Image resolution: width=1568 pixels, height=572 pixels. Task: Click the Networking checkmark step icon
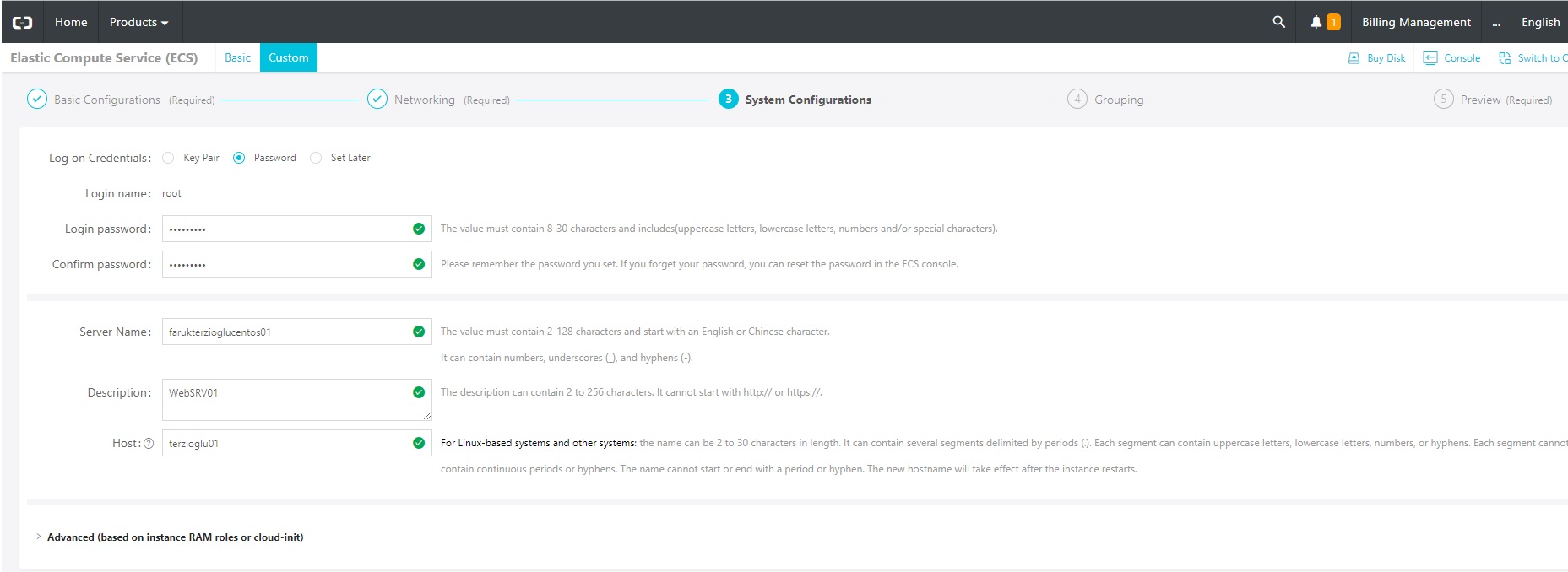[377, 100]
